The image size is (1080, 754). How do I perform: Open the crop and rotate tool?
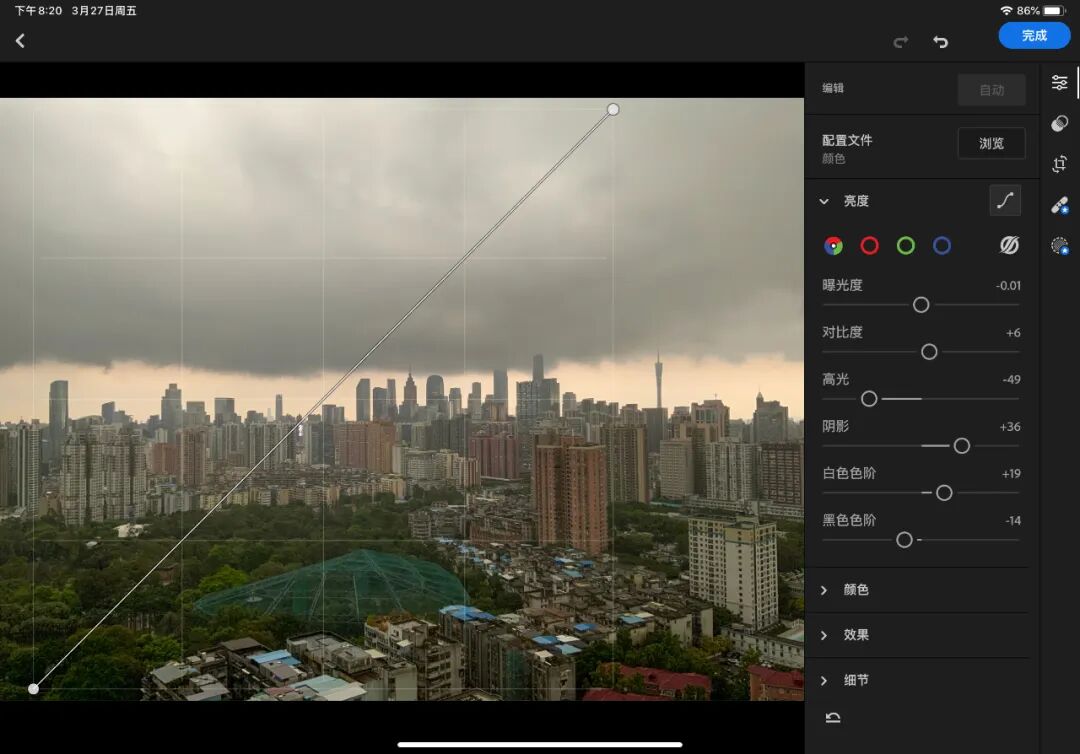point(1059,164)
